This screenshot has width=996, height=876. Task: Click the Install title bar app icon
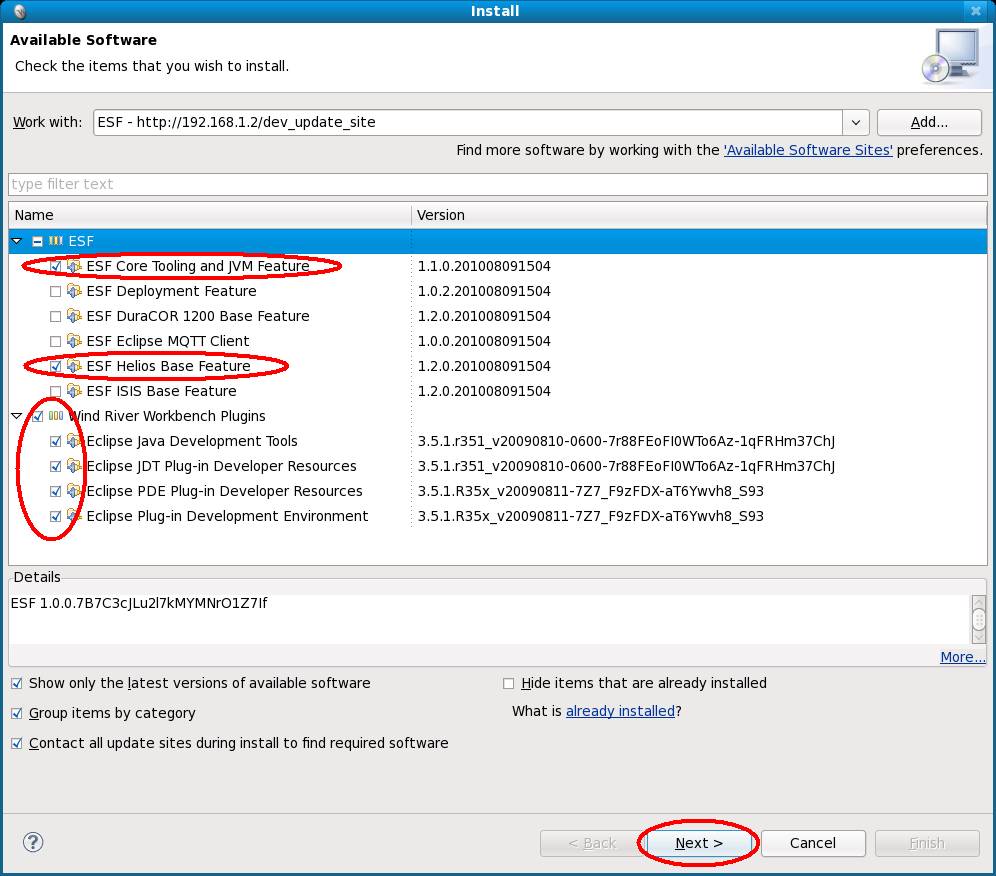point(19,10)
